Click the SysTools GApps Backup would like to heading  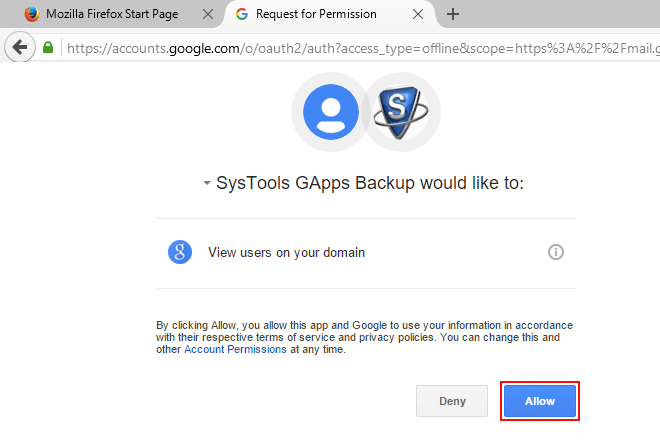coord(370,183)
